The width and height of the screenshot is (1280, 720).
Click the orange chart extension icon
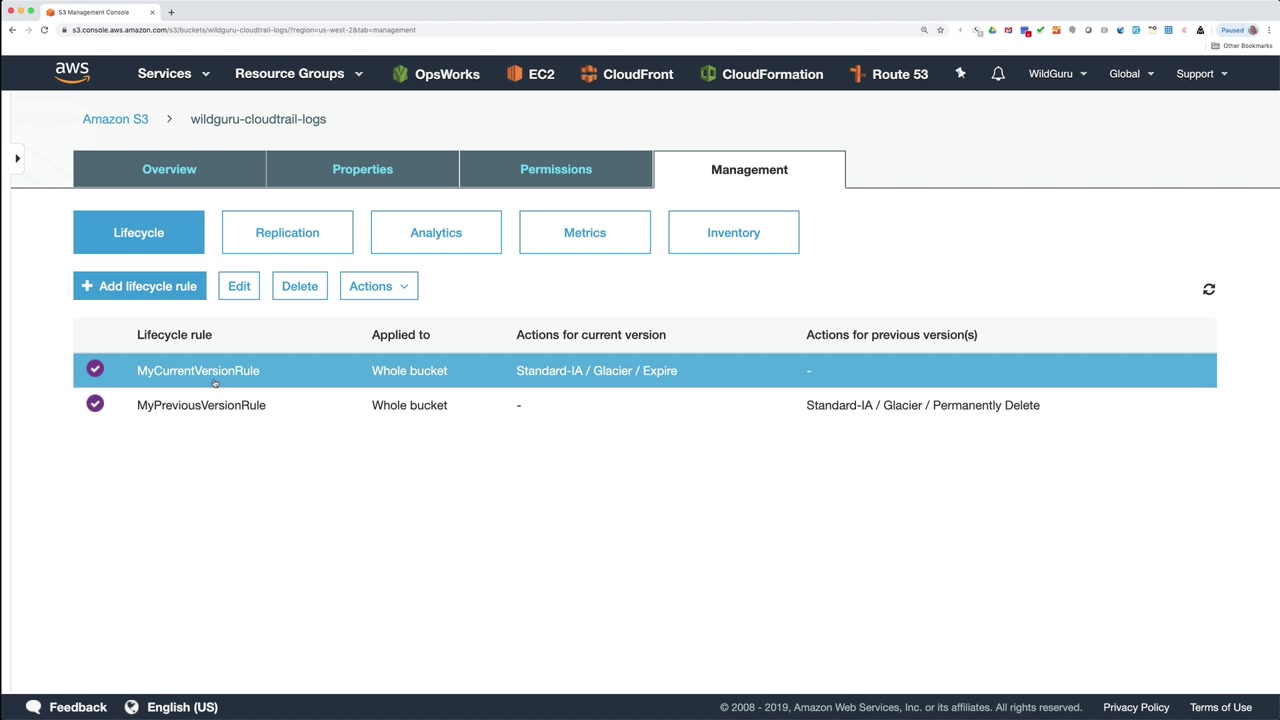tap(1056, 30)
